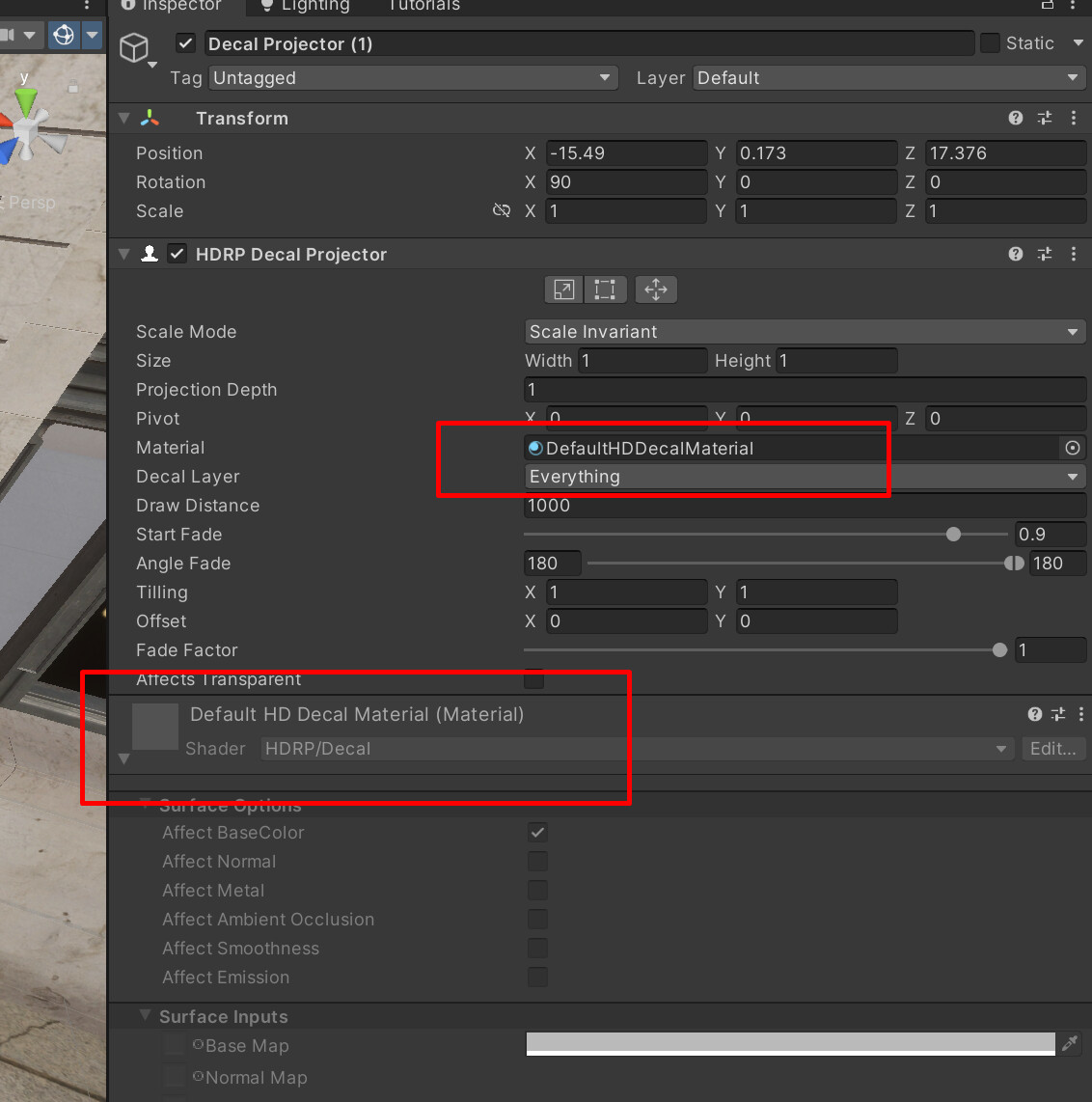This screenshot has width=1092, height=1102.
Task: Click the shader Edit... button
Action: [x=1052, y=749]
